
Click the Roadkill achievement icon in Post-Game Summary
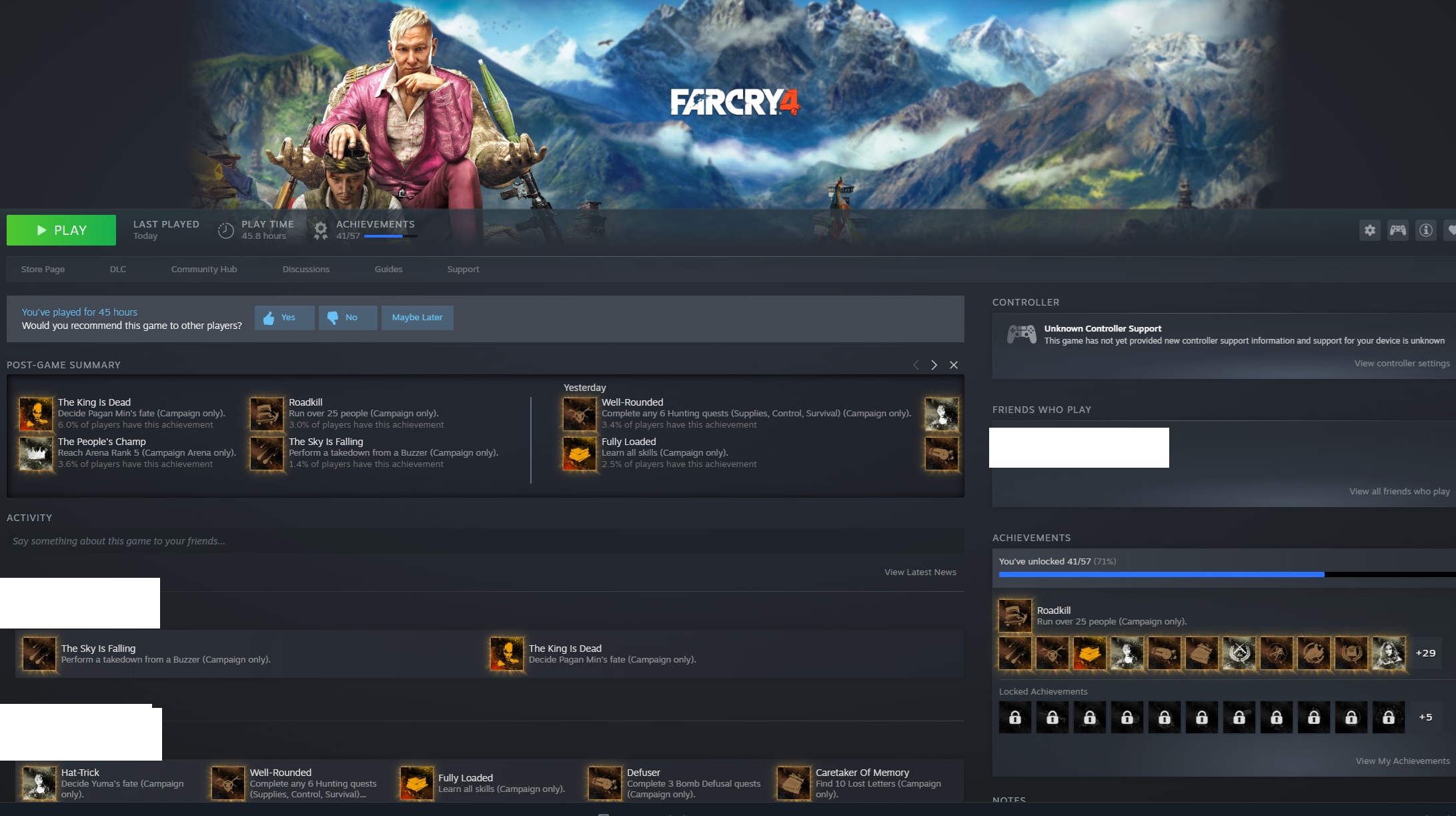pos(266,414)
